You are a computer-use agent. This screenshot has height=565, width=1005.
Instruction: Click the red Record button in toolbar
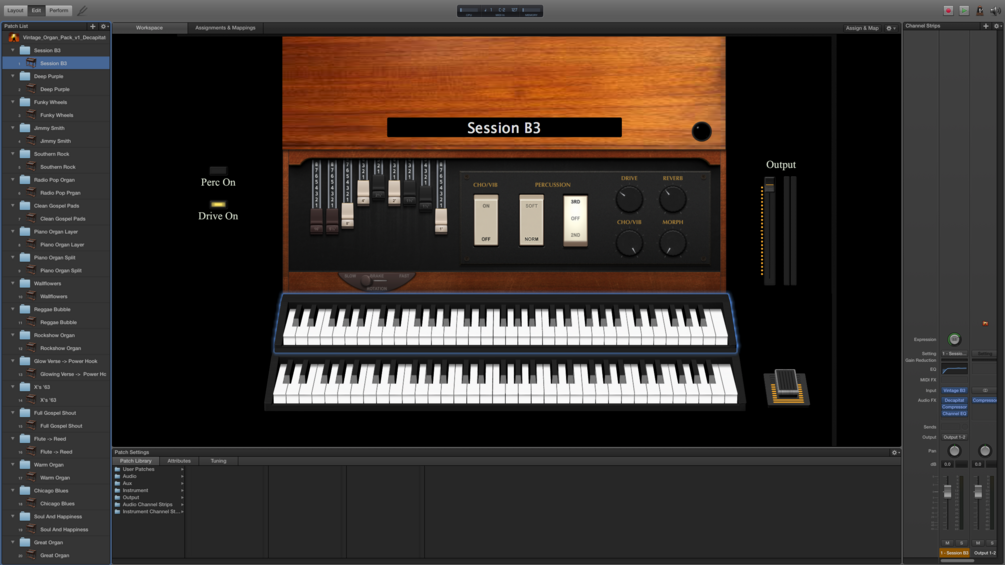pyautogui.click(x=948, y=10)
